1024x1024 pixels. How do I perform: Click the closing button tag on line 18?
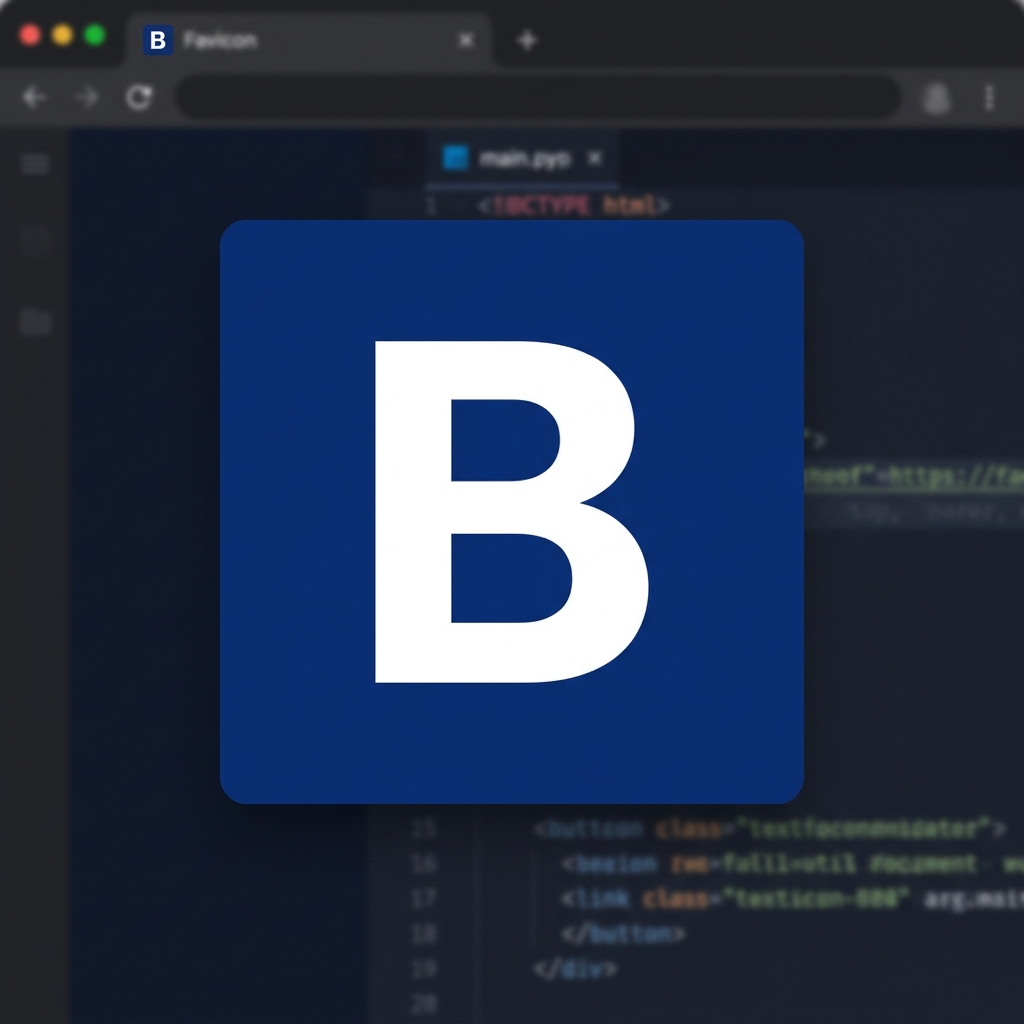623,934
